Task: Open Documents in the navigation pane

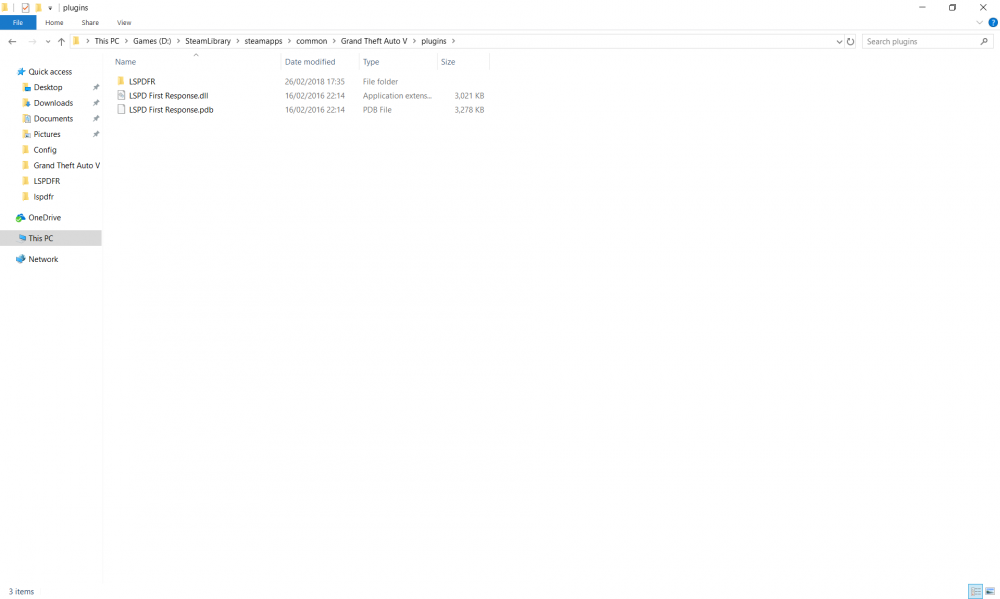Action: [x=53, y=119]
